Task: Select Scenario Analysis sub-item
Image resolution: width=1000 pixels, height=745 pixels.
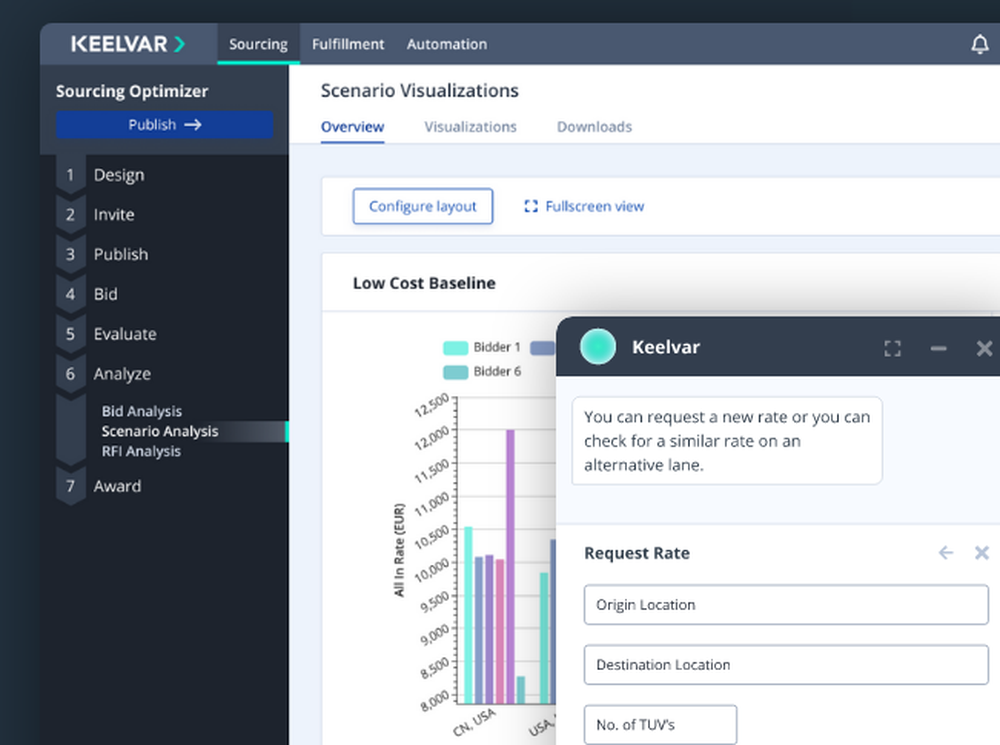Action: tap(159, 431)
